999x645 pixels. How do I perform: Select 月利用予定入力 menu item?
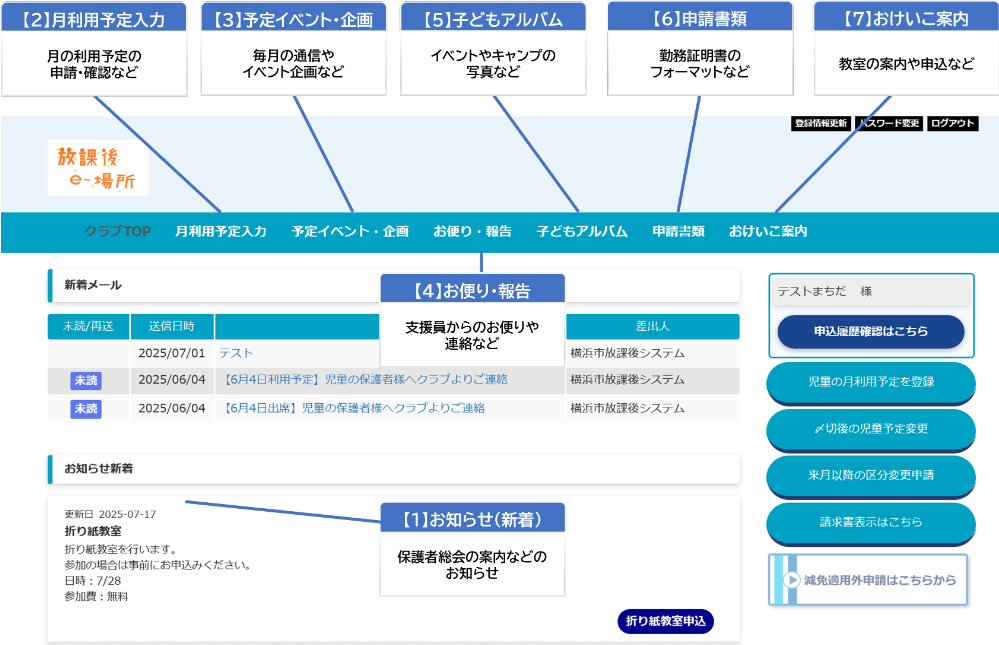220,231
